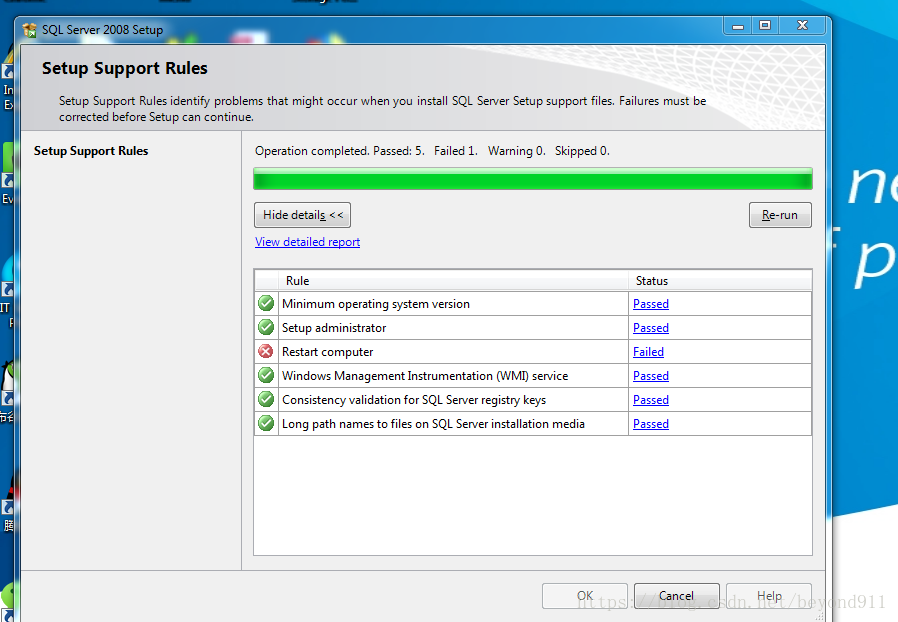Click the 'Operation completed' summary text
898x622 pixels.
pyautogui.click(x=432, y=151)
